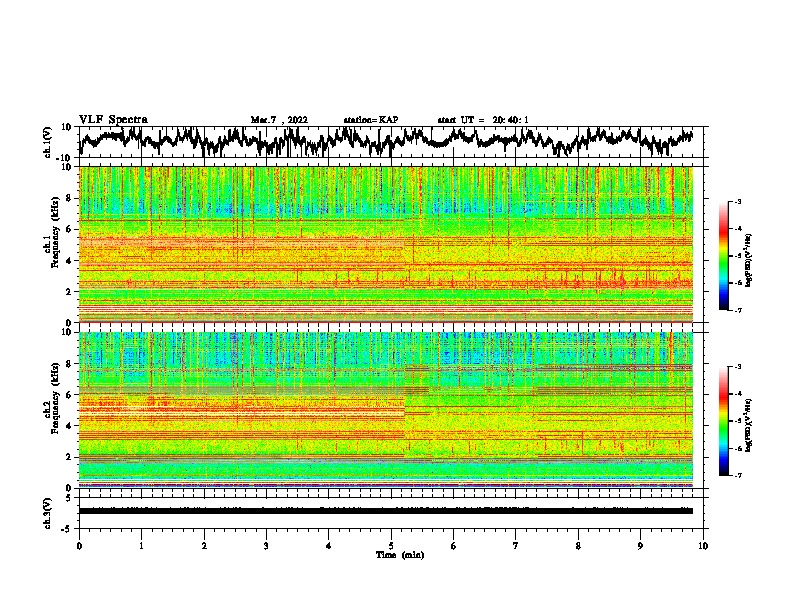This screenshot has height=612, width=792.
Task: Click the "Time (min)" axis label
Action: 400,555
